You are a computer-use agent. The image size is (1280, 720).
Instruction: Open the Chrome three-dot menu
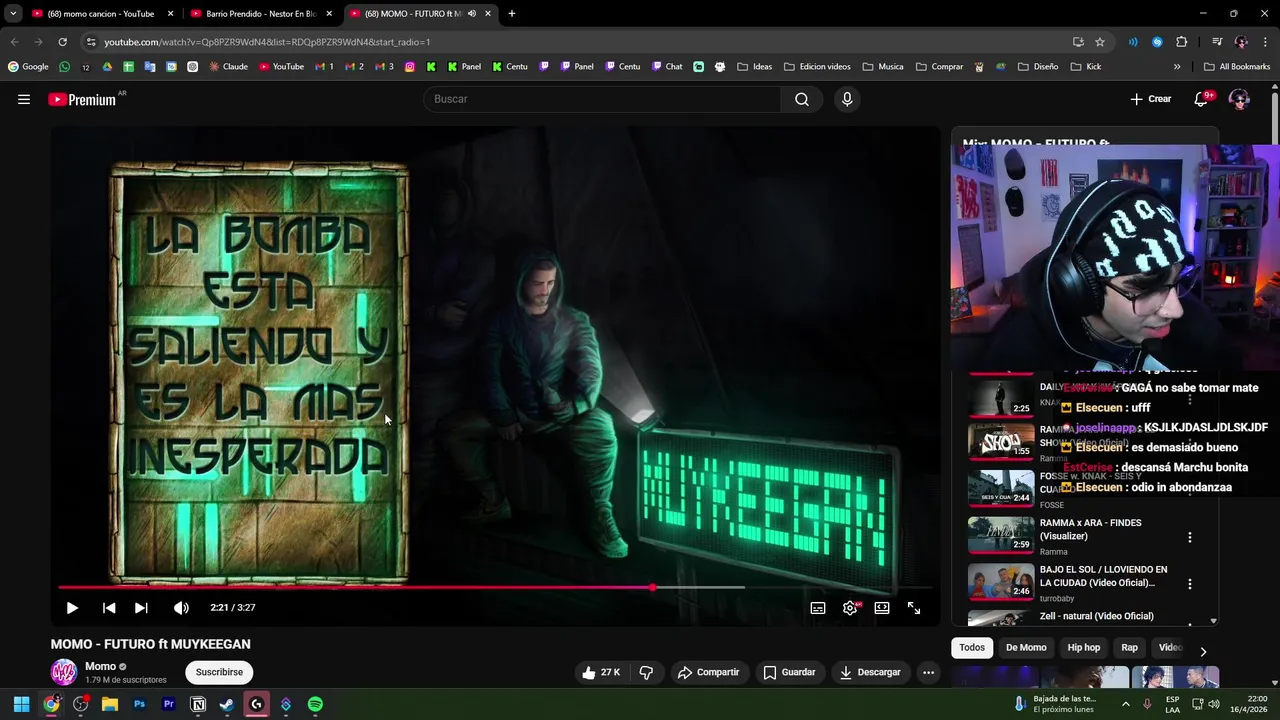pyautogui.click(x=1265, y=42)
